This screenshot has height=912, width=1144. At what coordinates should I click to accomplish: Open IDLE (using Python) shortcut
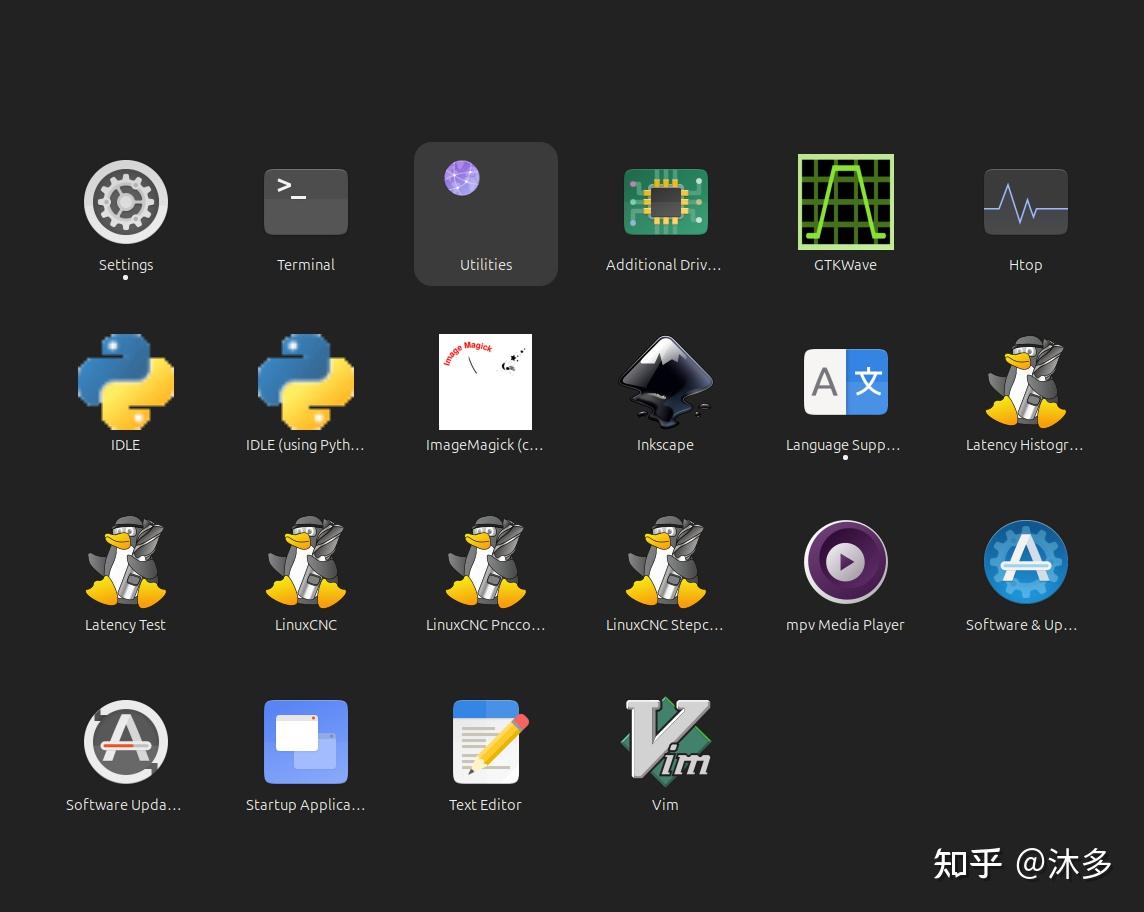tap(306, 381)
